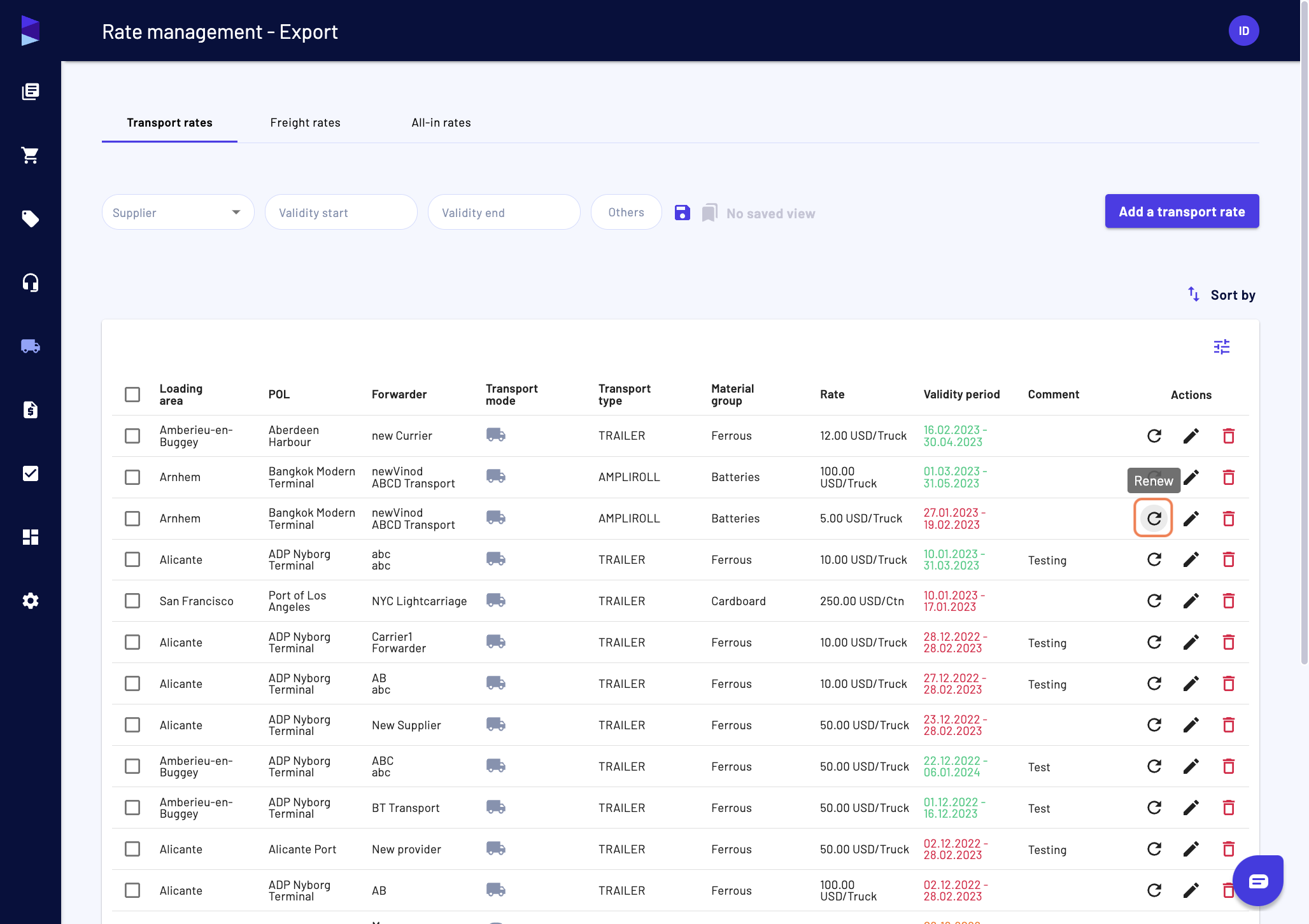Open the price tag sidebar icon
The height and width of the screenshot is (924, 1309).
[x=31, y=219]
